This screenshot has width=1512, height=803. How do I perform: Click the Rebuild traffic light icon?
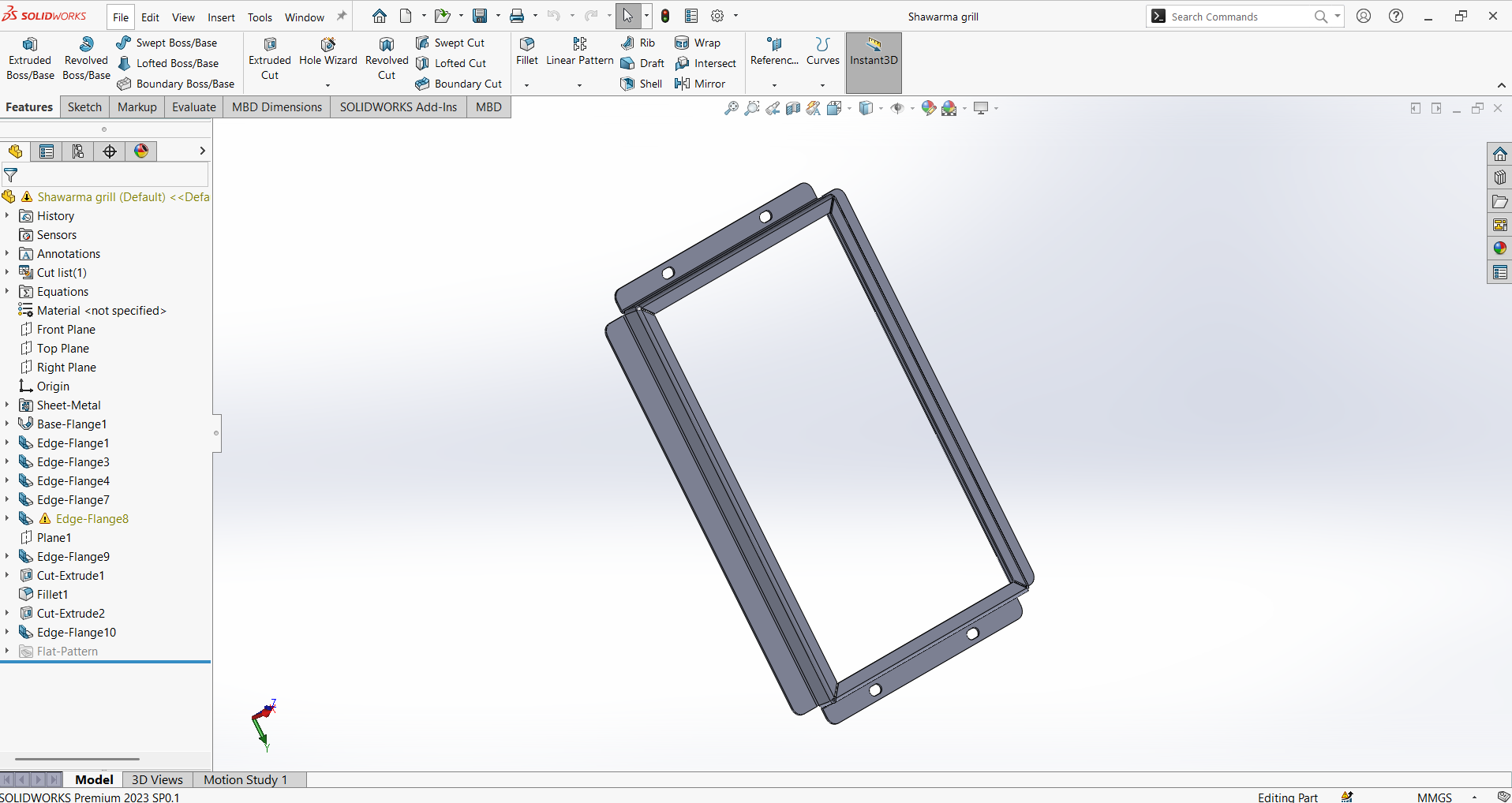pyautogui.click(x=665, y=16)
